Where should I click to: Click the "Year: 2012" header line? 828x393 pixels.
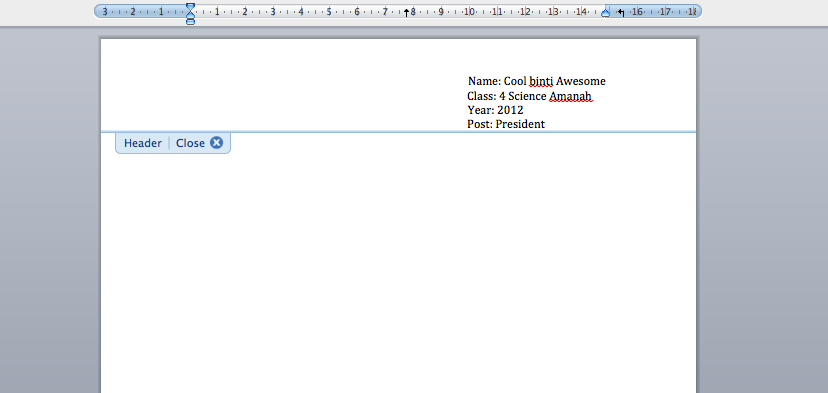[495, 110]
